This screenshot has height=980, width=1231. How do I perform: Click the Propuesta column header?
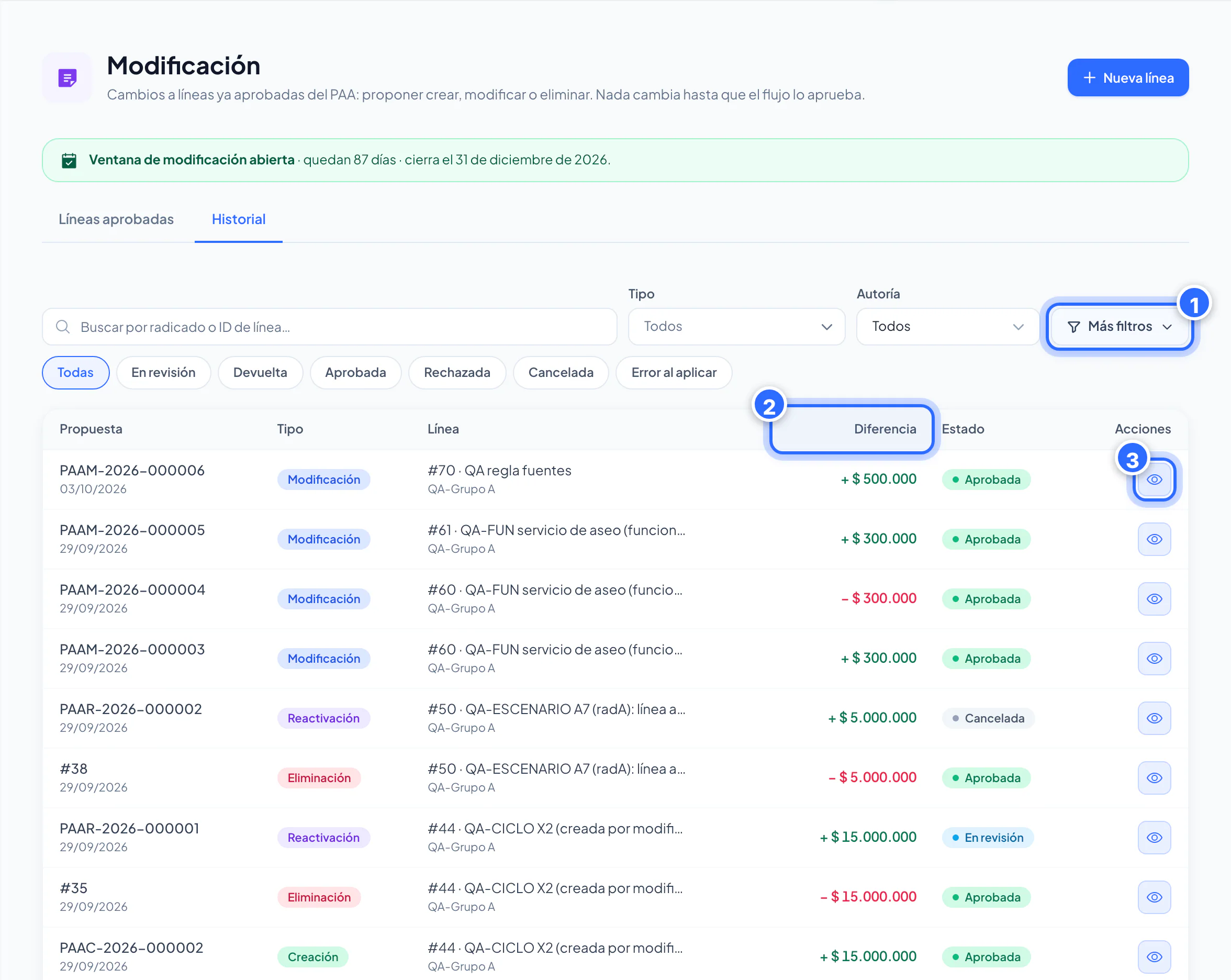click(x=91, y=429)
